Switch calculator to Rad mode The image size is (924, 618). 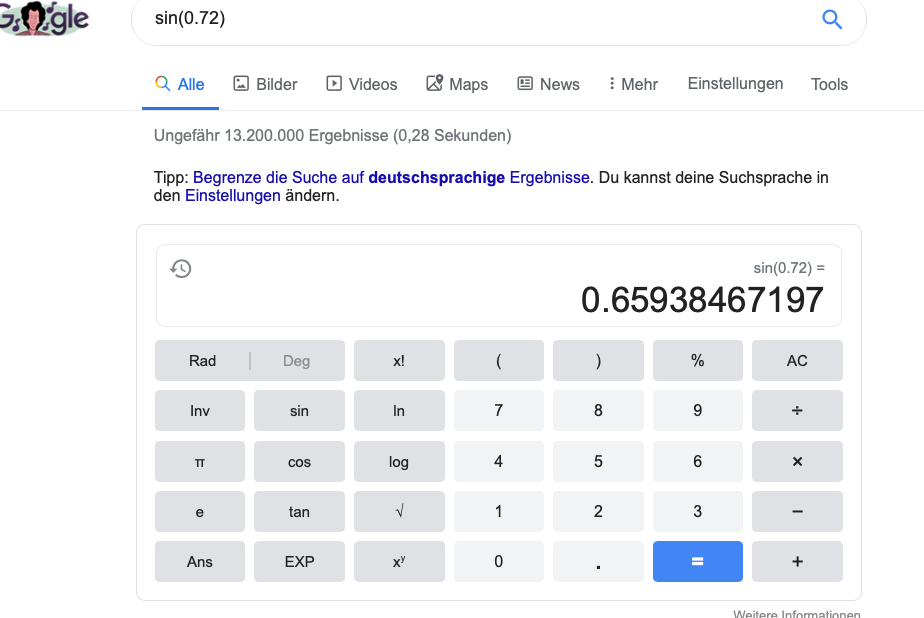(203, 361)
